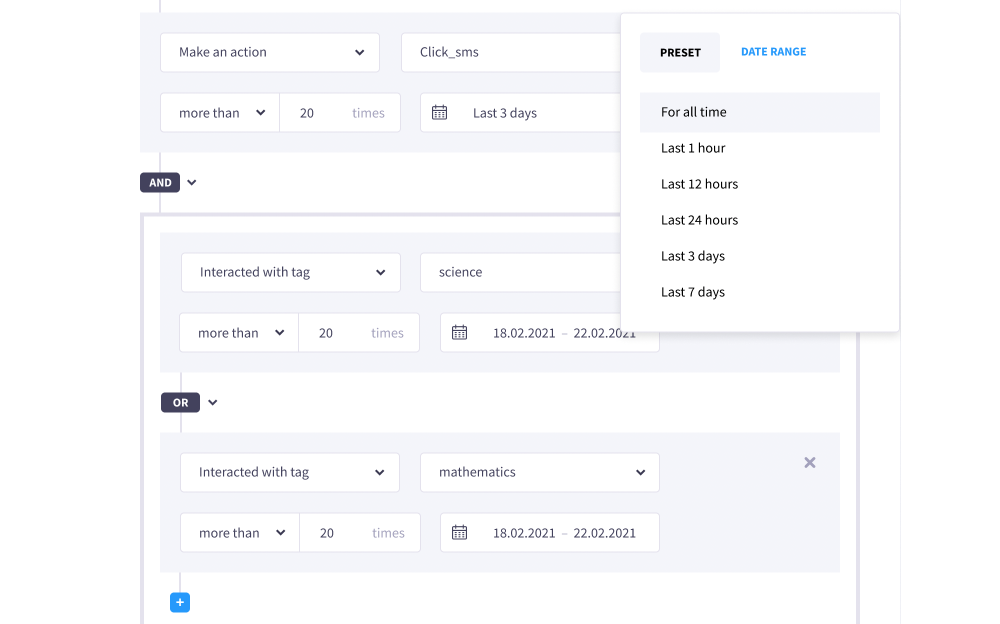Image resolution: width=1000 pixels, height=624 pixels.
Task: Click the calendar icon beside Last 3 days
Action: (x=439, y=113)
